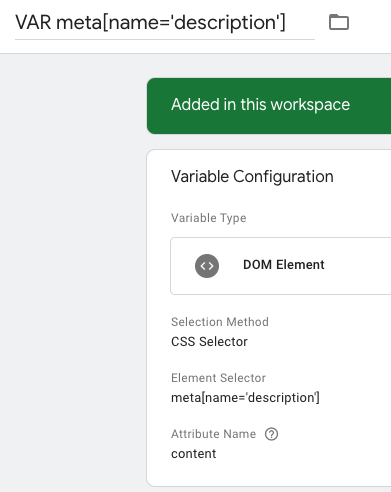This screenshot has height=492, width=391.
Task: Select the 'CSS Selector' value text
Action: (209, 342)
